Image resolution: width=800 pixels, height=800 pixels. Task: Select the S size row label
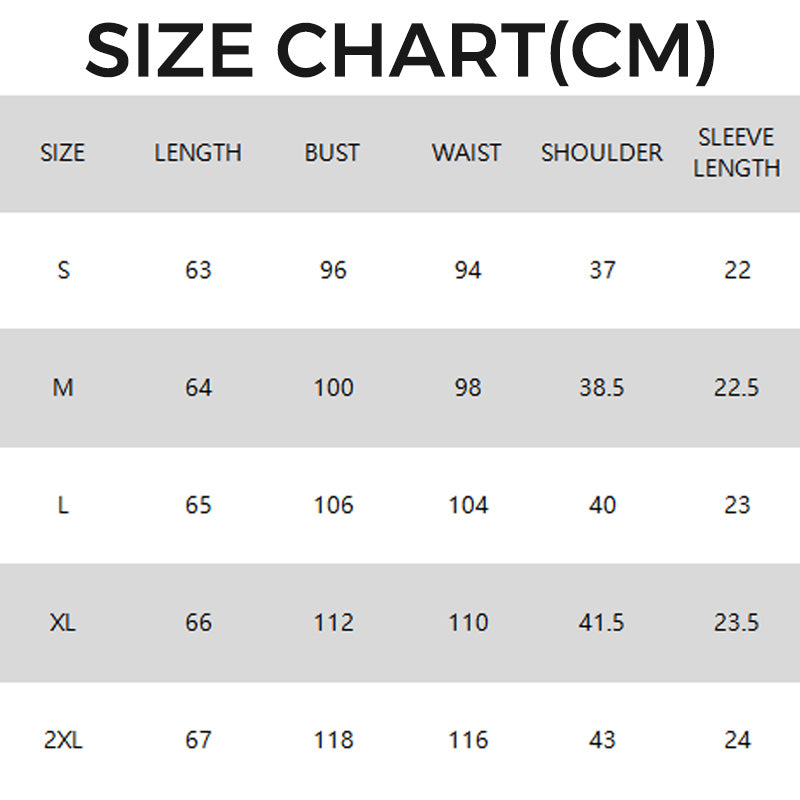63,270
